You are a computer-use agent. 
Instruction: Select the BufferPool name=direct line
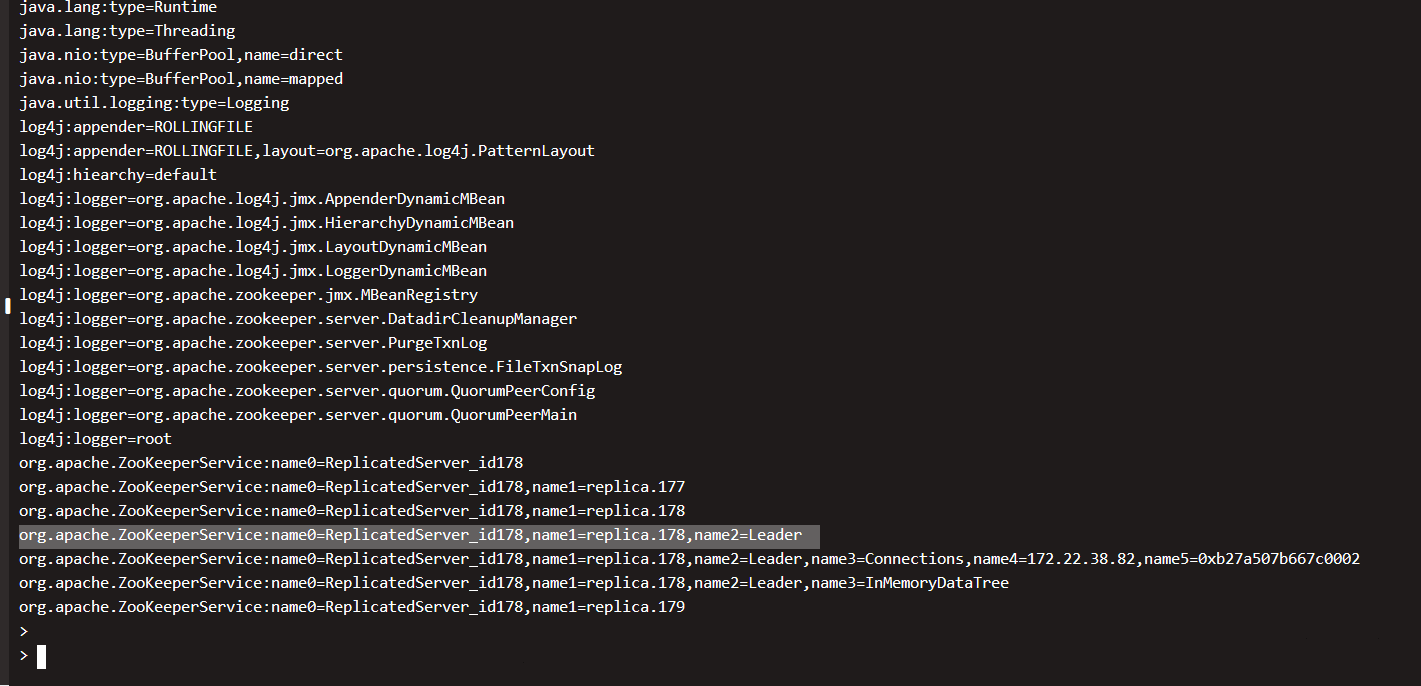pos(181,55)
